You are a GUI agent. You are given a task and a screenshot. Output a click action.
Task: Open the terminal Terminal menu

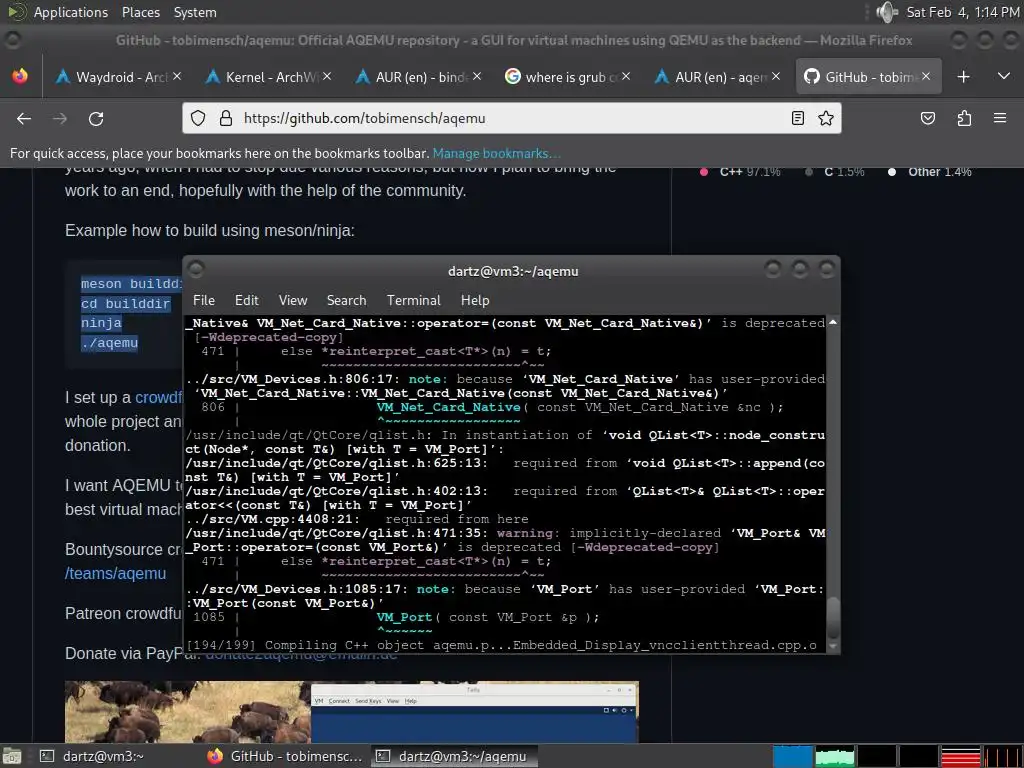[413, 300]
